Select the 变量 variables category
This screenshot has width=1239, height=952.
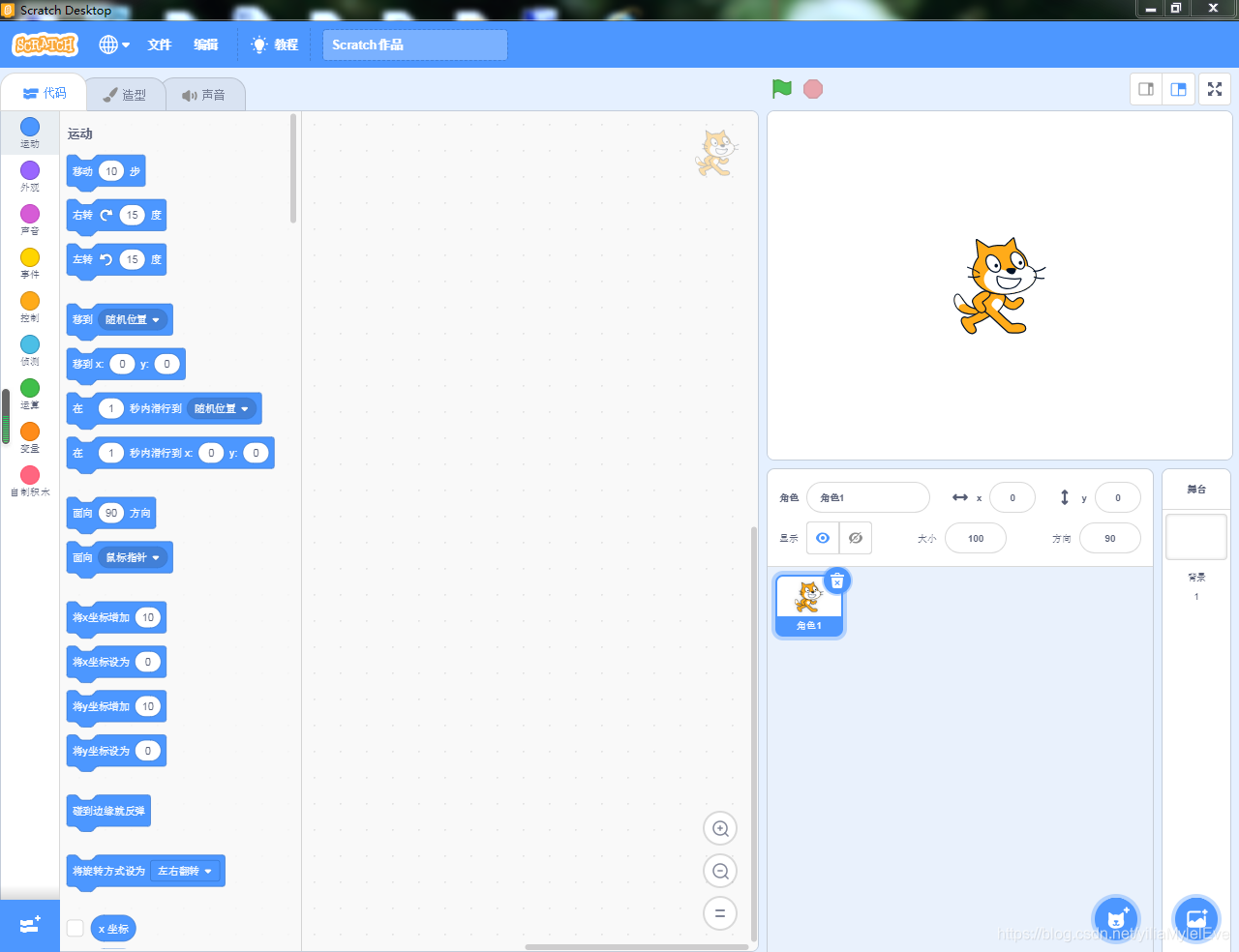30,435
